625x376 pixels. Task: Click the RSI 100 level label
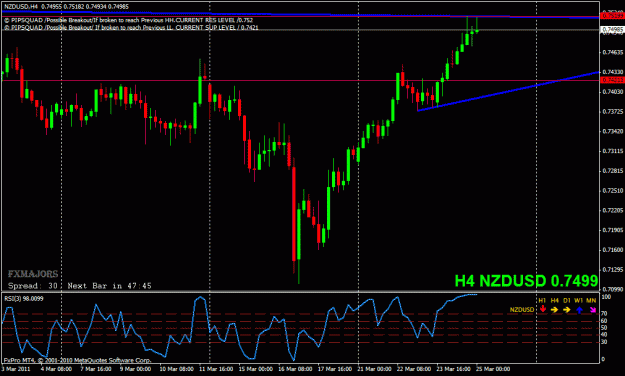(x=606, y=297)
